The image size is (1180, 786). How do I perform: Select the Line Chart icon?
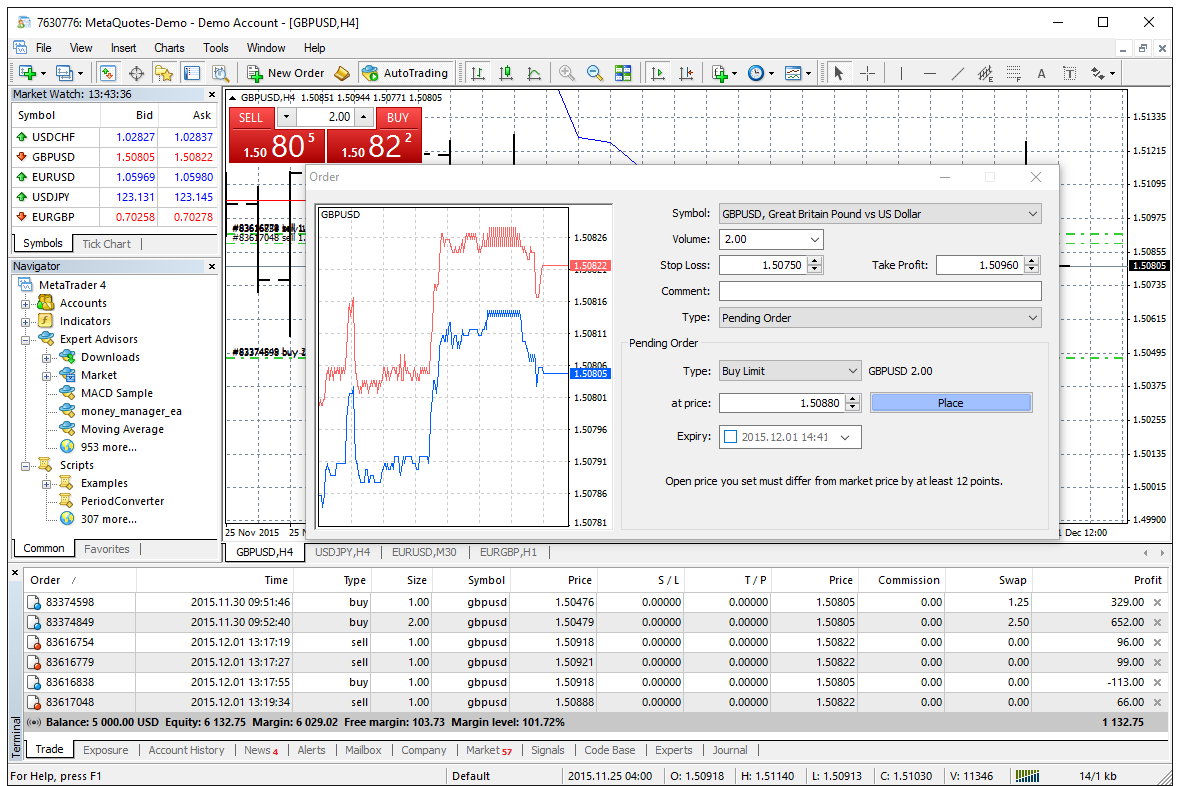534,73
